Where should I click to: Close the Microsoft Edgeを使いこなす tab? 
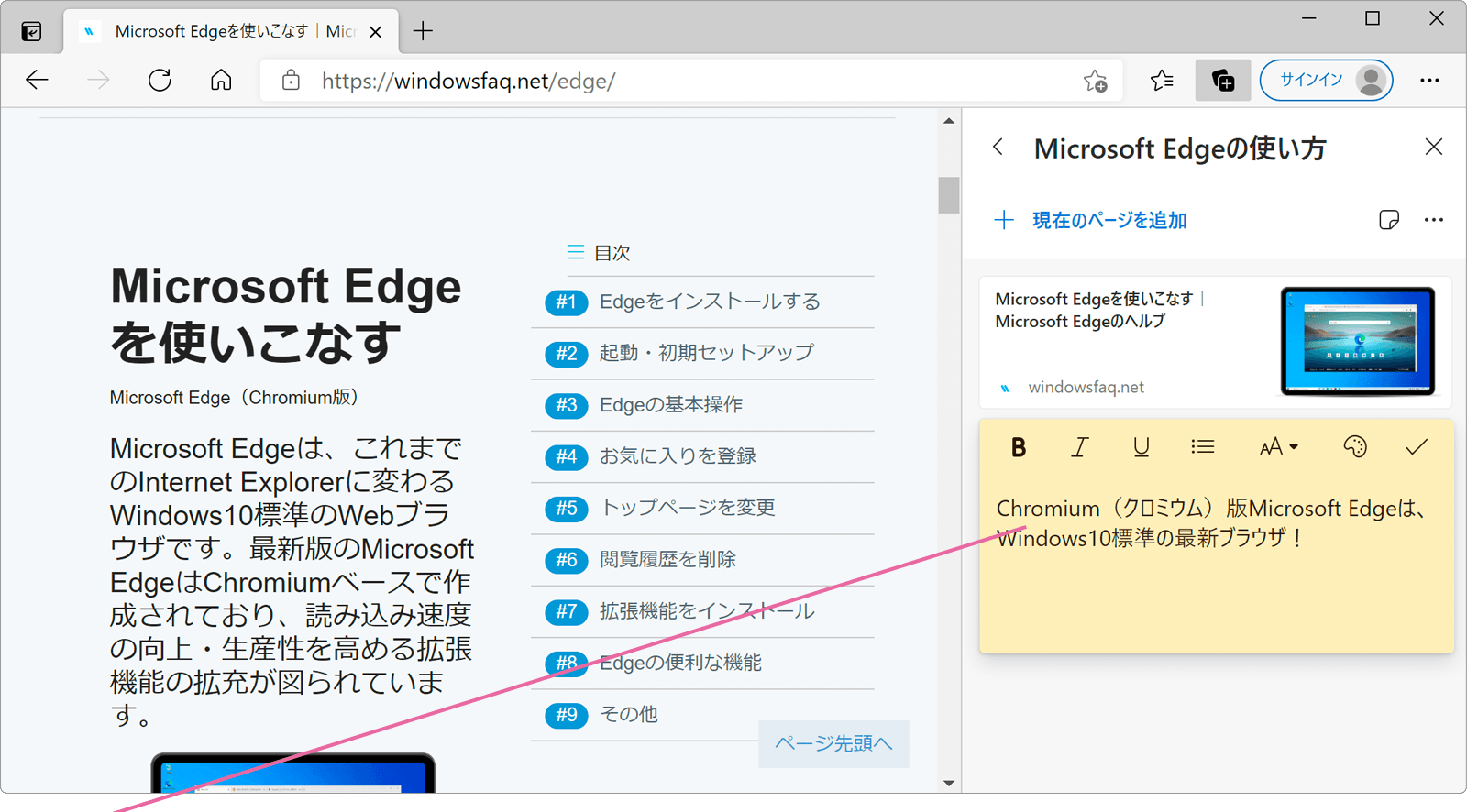375,32
